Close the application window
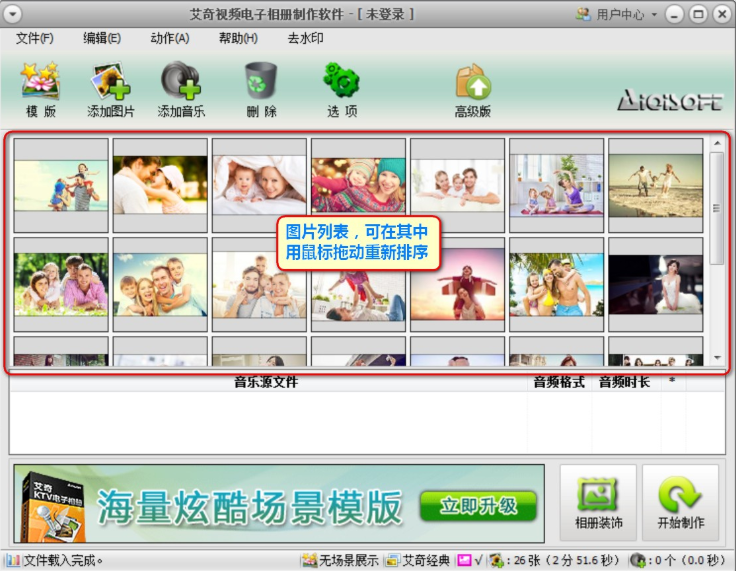This screenshot has width=736, height=571. click(722, 15)
